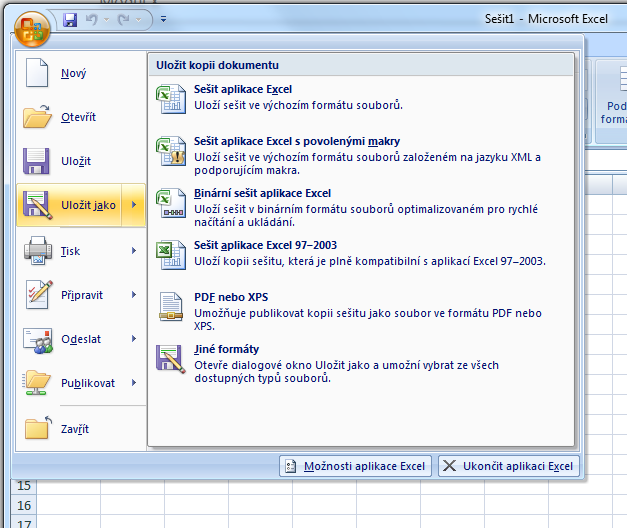Click Jiné formáty floppy pencil icon
The height and width of the screenshot is (528, 627).
pos(171,359)
